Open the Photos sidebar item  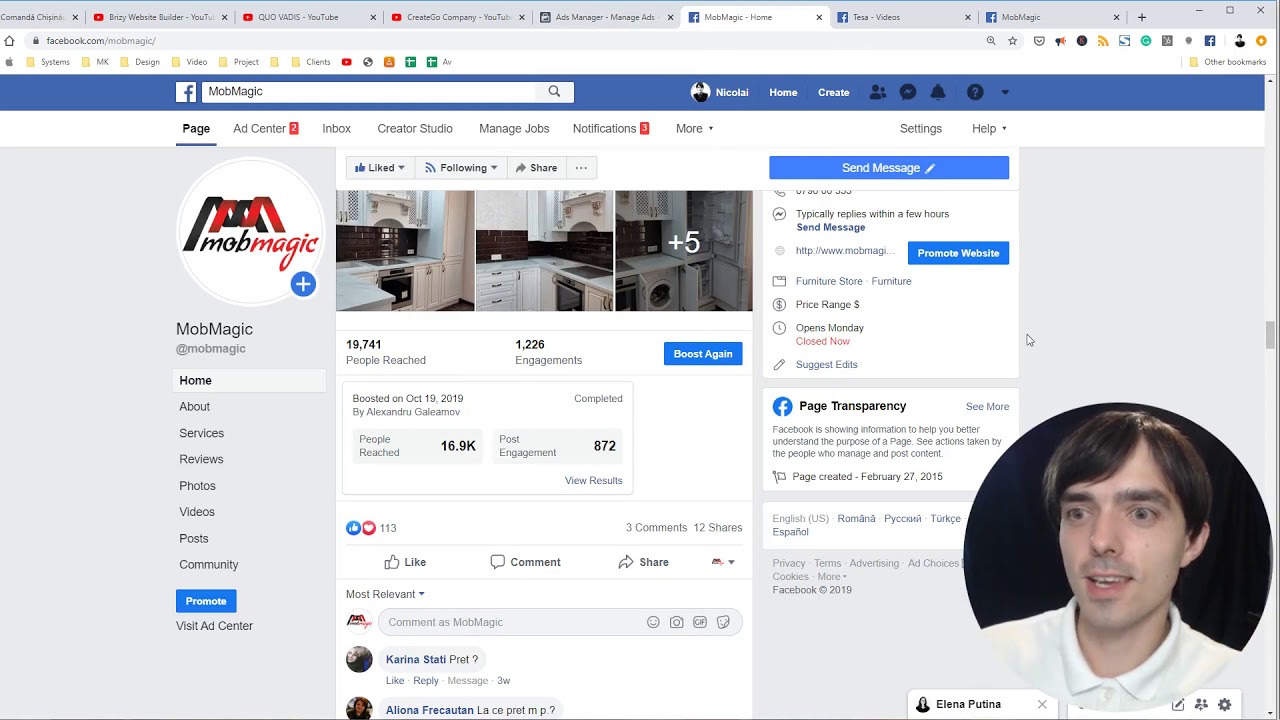tap(197, 486)
